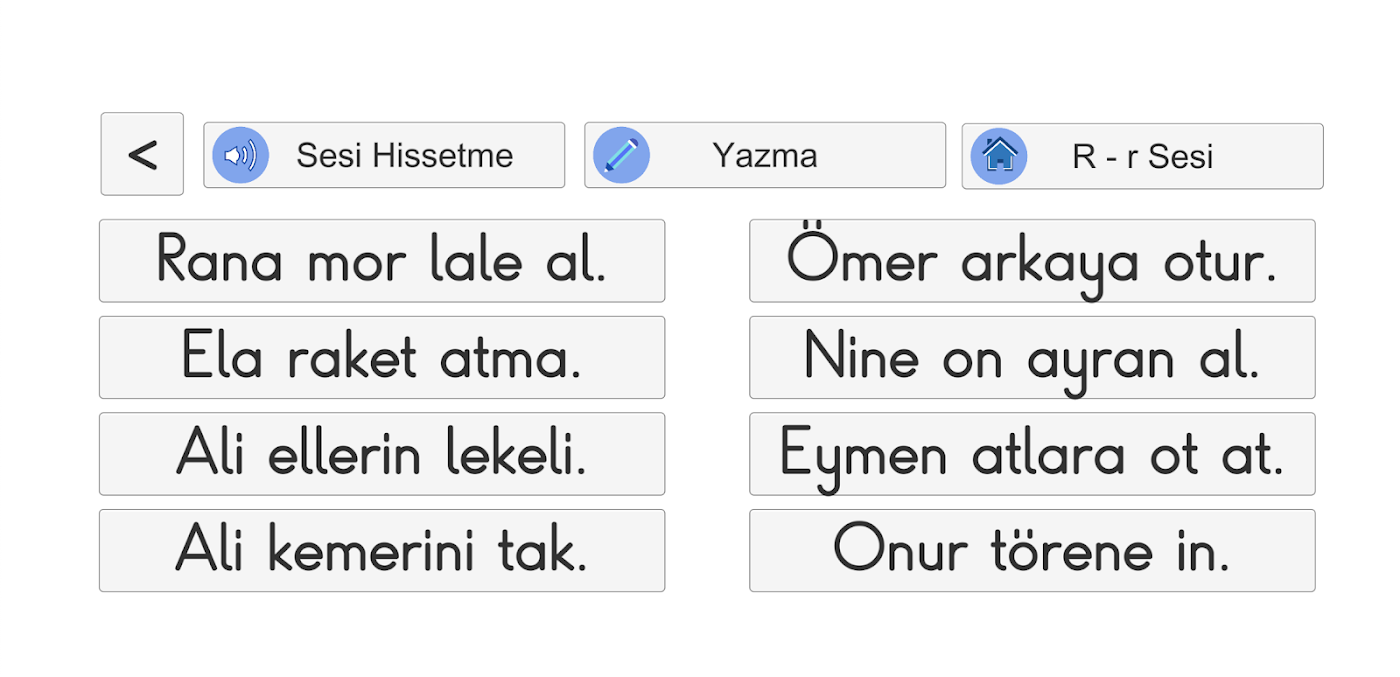Pick sentence "Ali kemerini tak."
Image resolution: width=1400 pixels, height=677 pixels.
pos(381,550)
